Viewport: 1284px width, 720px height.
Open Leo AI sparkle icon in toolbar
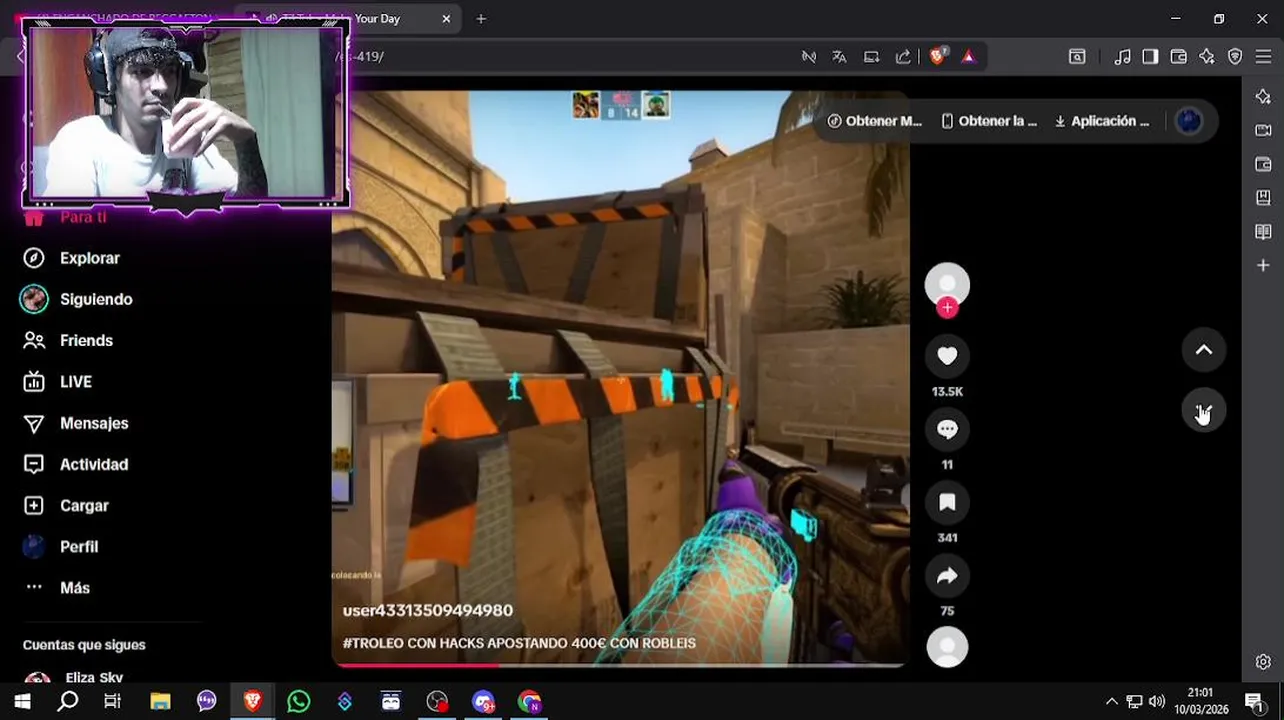(1207, 57)
